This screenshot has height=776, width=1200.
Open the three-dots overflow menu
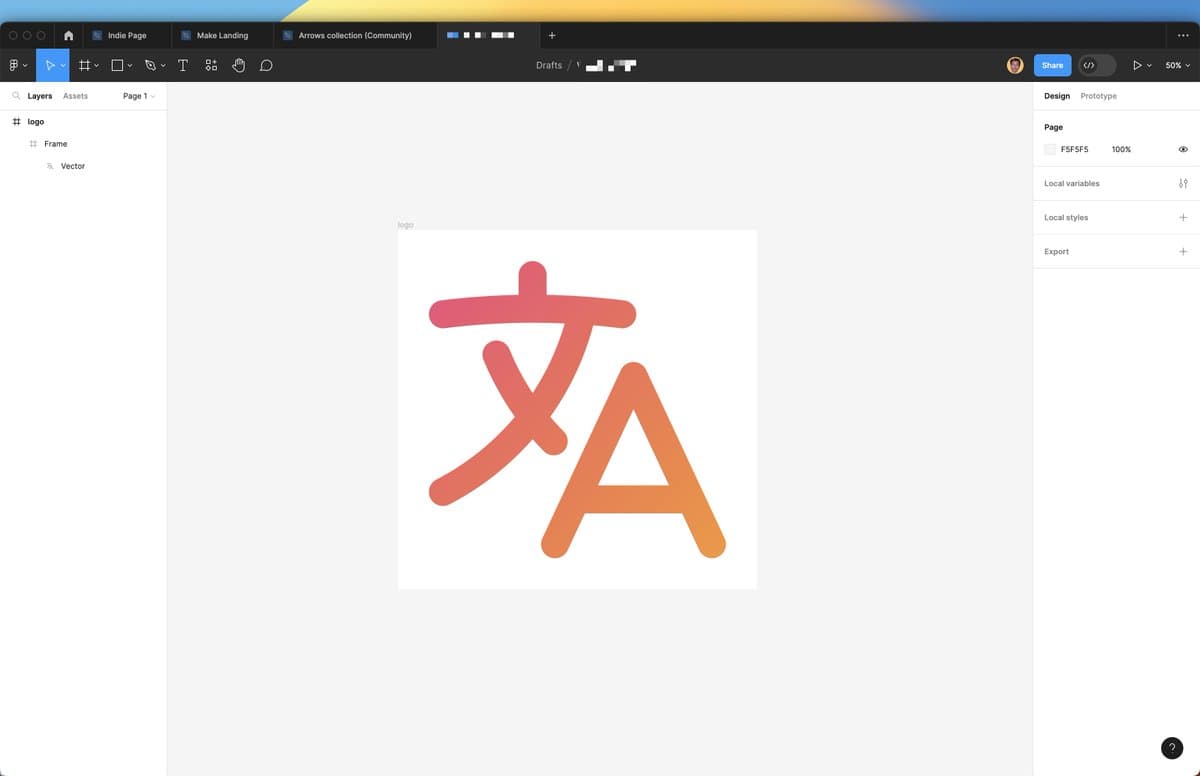click(1183, 35)
